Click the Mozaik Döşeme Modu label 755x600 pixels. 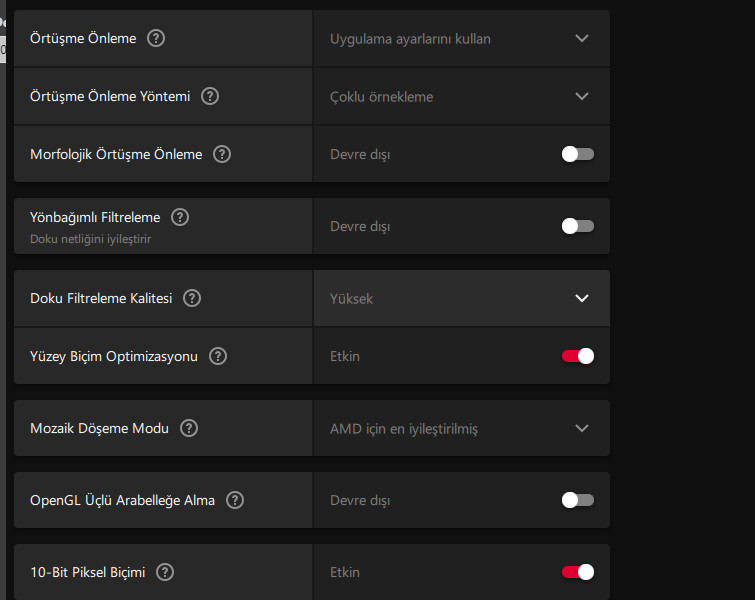pyautogui.click(x=99, y=428)
